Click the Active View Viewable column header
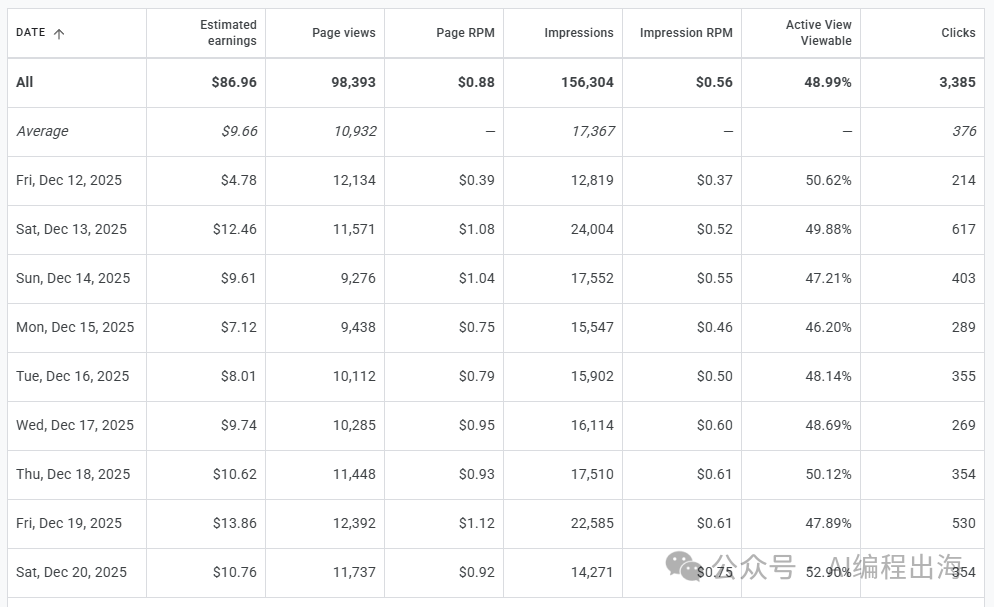Viewport: 994px width, 607px height. [x=818, y=32]
